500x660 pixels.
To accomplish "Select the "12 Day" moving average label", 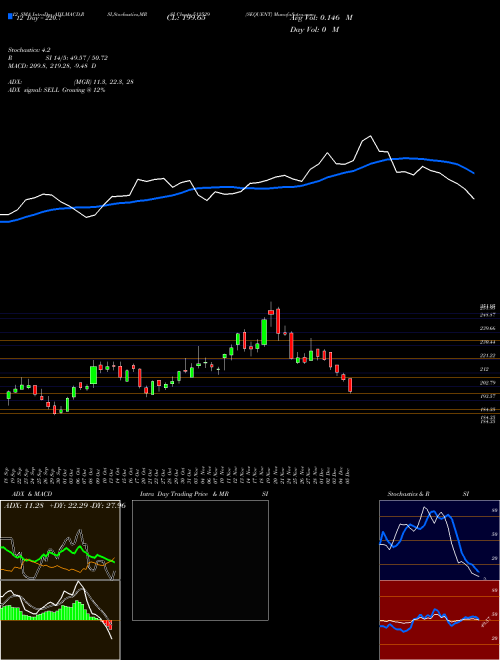I will click(38, 18).
